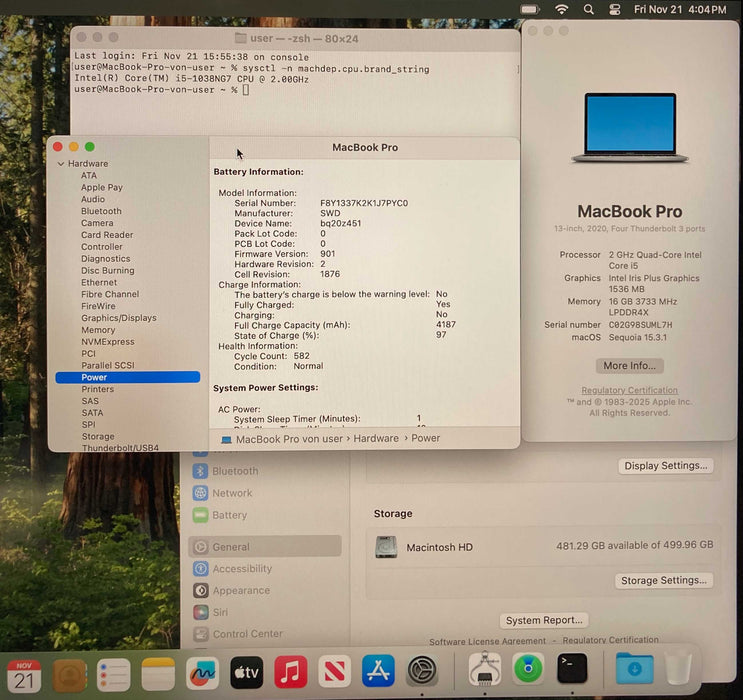Switch to Terminal via the Dock icon
Viewport: 743px width, 700px height.
point(572,668)
